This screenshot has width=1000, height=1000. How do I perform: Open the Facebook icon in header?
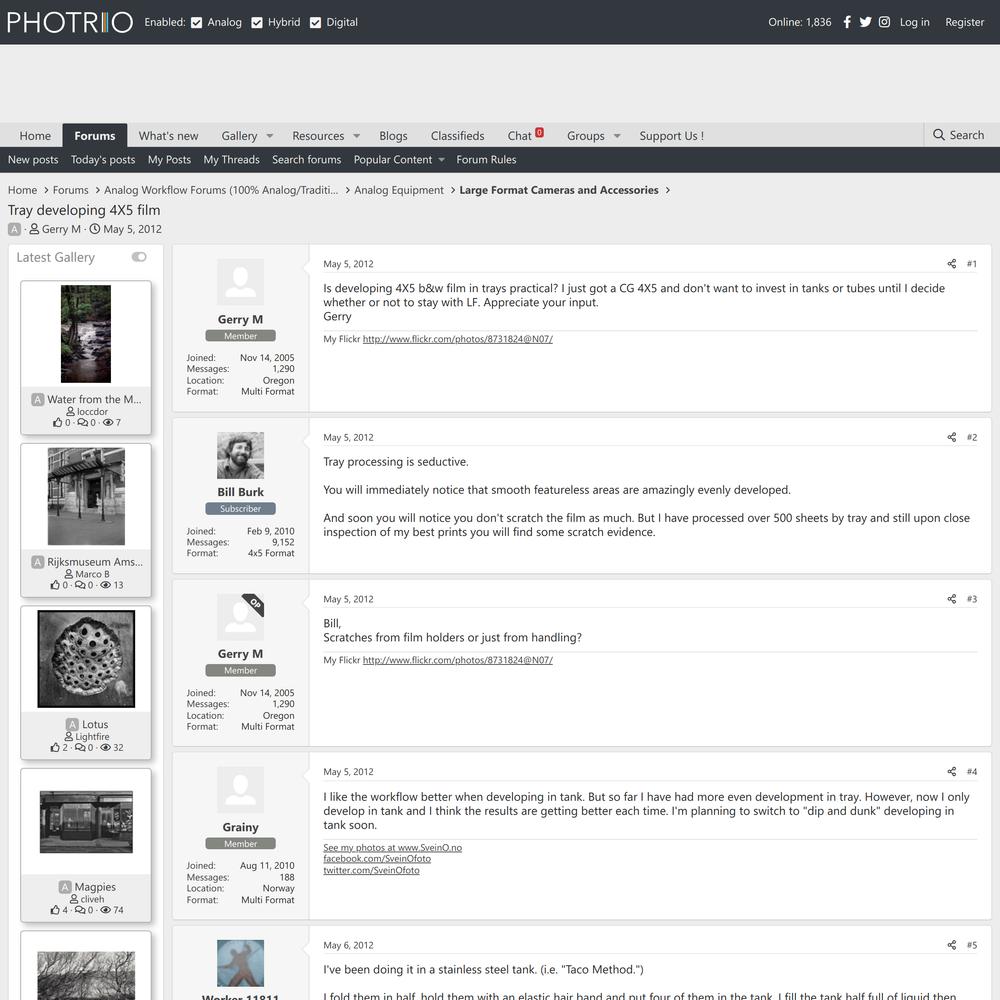(x=847, y=22)
